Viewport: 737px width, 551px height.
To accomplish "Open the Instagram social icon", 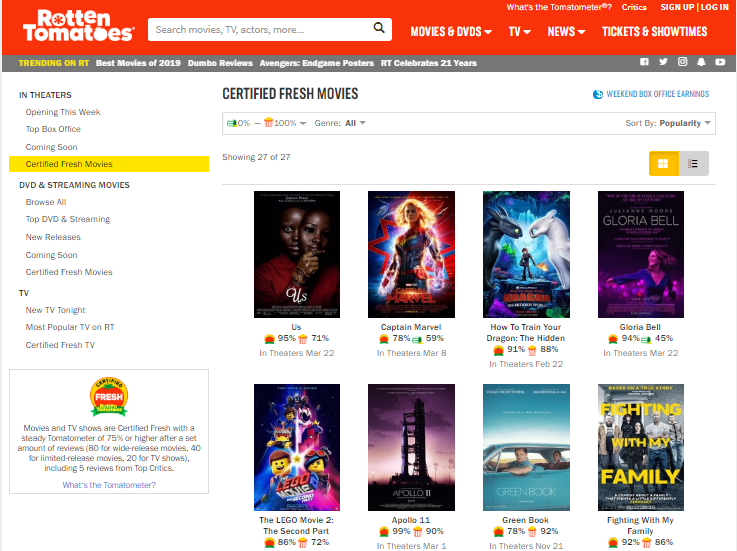I will [x=682, y=62].
